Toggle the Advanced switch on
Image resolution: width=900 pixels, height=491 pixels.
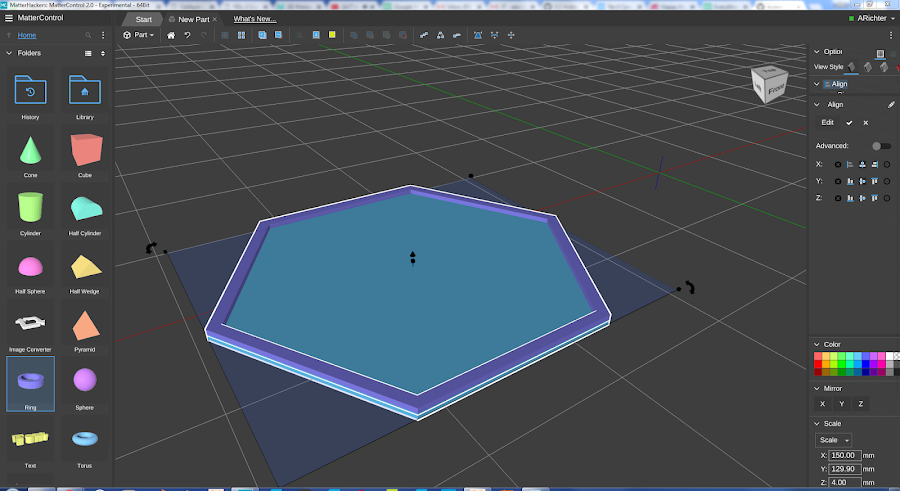880,146
